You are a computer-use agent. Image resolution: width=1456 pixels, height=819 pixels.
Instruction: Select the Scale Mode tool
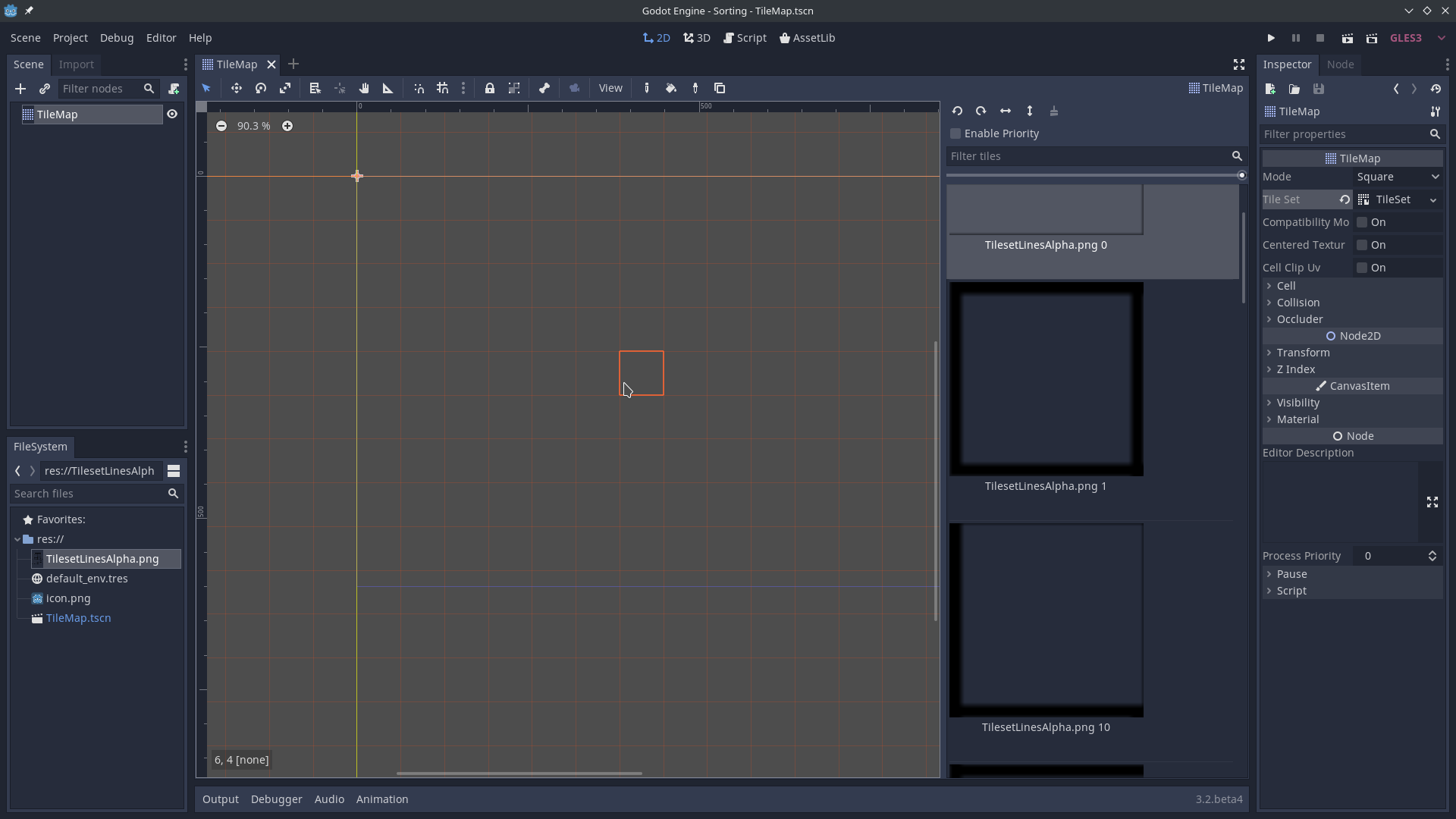pos(285,88)
